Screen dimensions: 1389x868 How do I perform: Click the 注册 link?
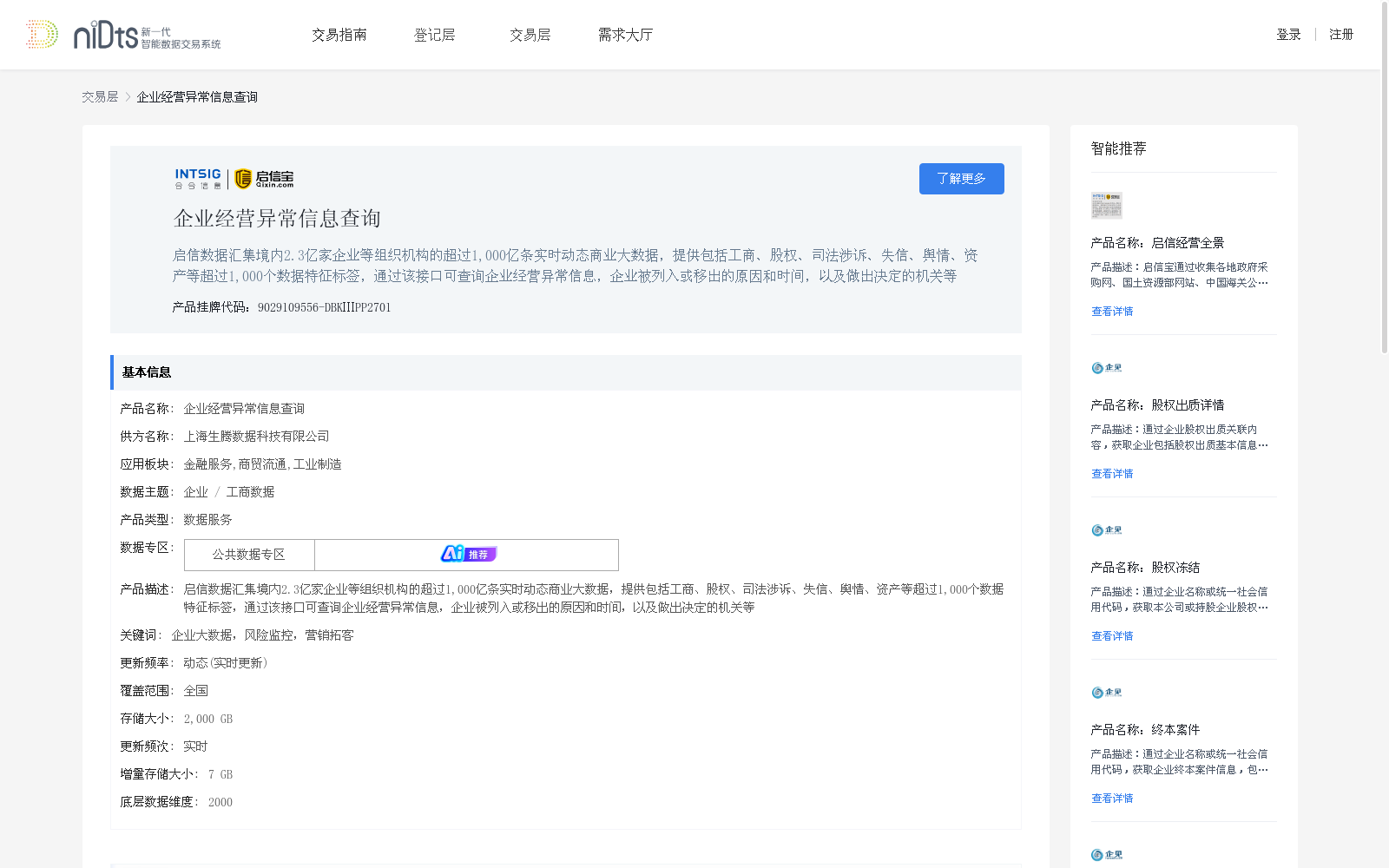tap(1341, 35)
